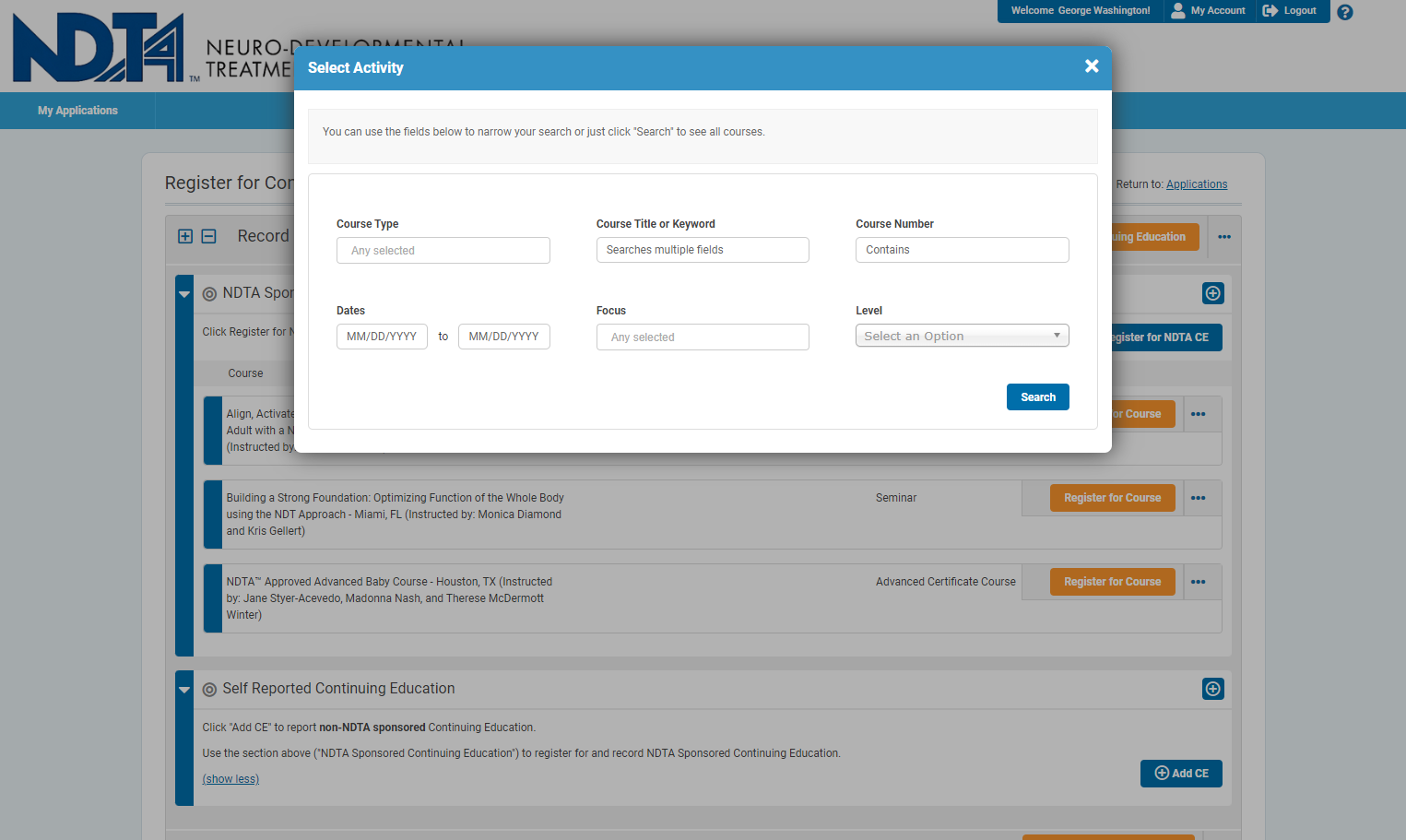The image size is (1406, 840).
Task: Click the plus icon in NDTA Sponsored section
Action: 1213,293
